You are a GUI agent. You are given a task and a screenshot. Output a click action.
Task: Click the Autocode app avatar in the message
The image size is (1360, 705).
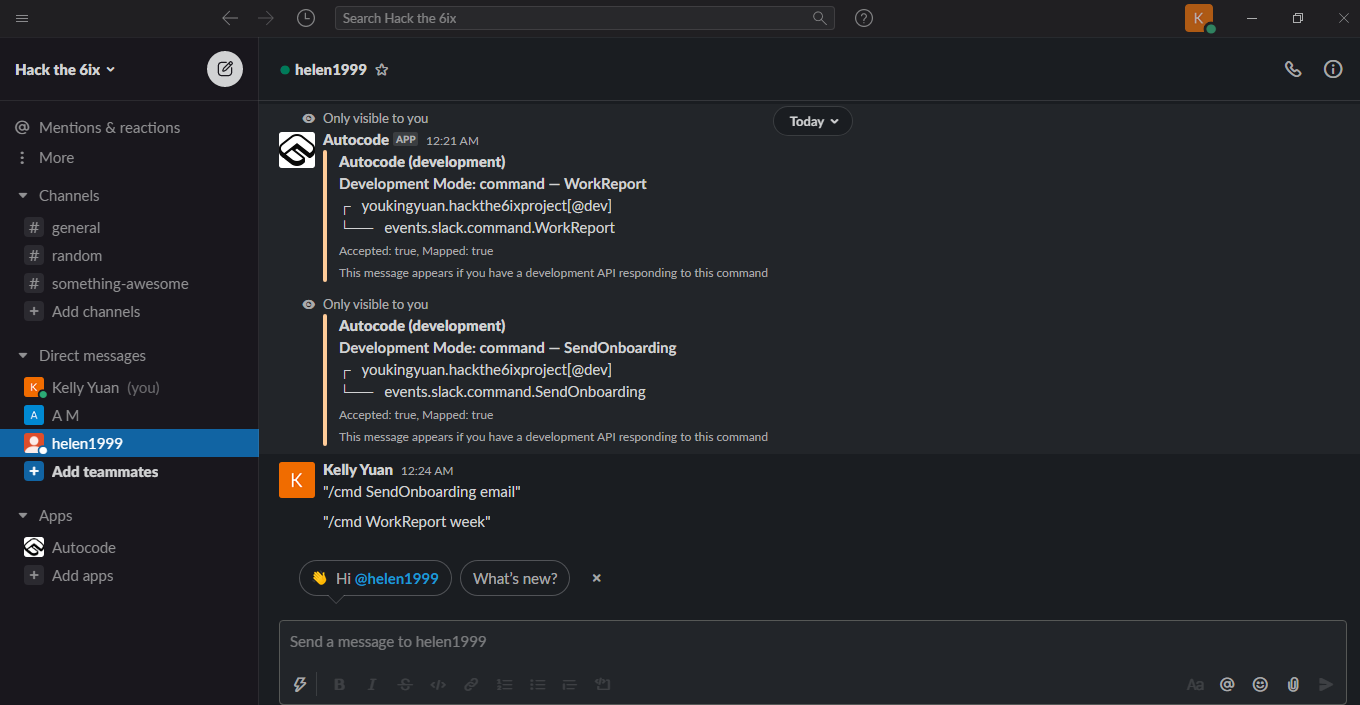pyautogui.click(x=297, y=150)
